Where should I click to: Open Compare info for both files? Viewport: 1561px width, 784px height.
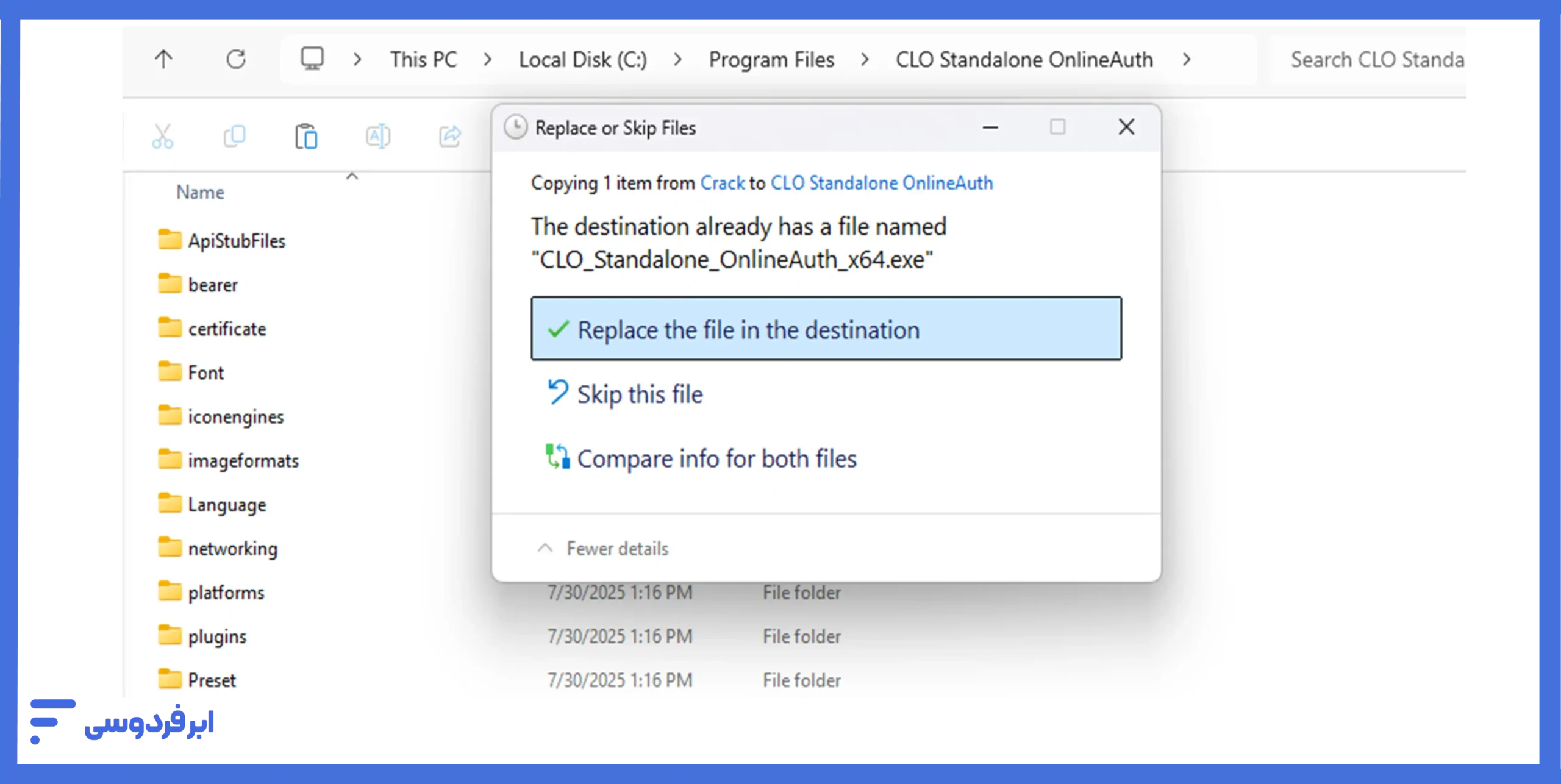point(716,459)
